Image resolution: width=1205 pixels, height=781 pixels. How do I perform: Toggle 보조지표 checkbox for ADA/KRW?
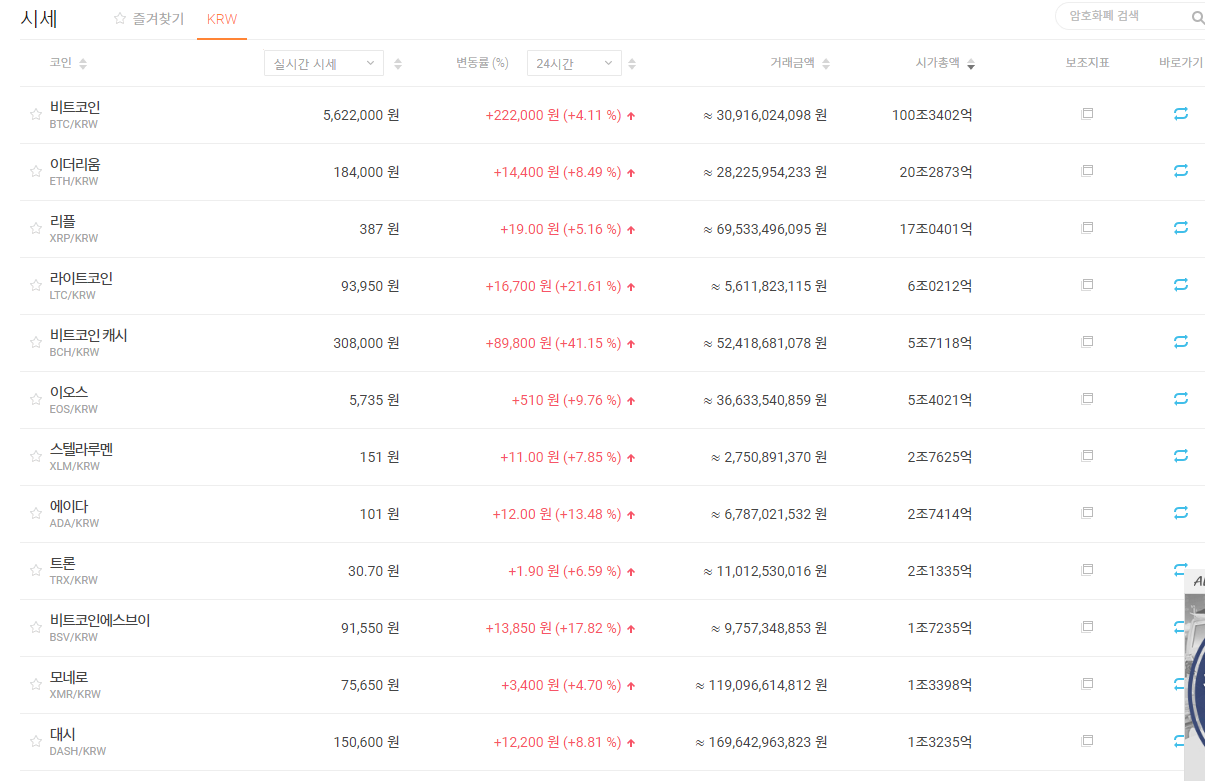click(x=1088, y=513)
